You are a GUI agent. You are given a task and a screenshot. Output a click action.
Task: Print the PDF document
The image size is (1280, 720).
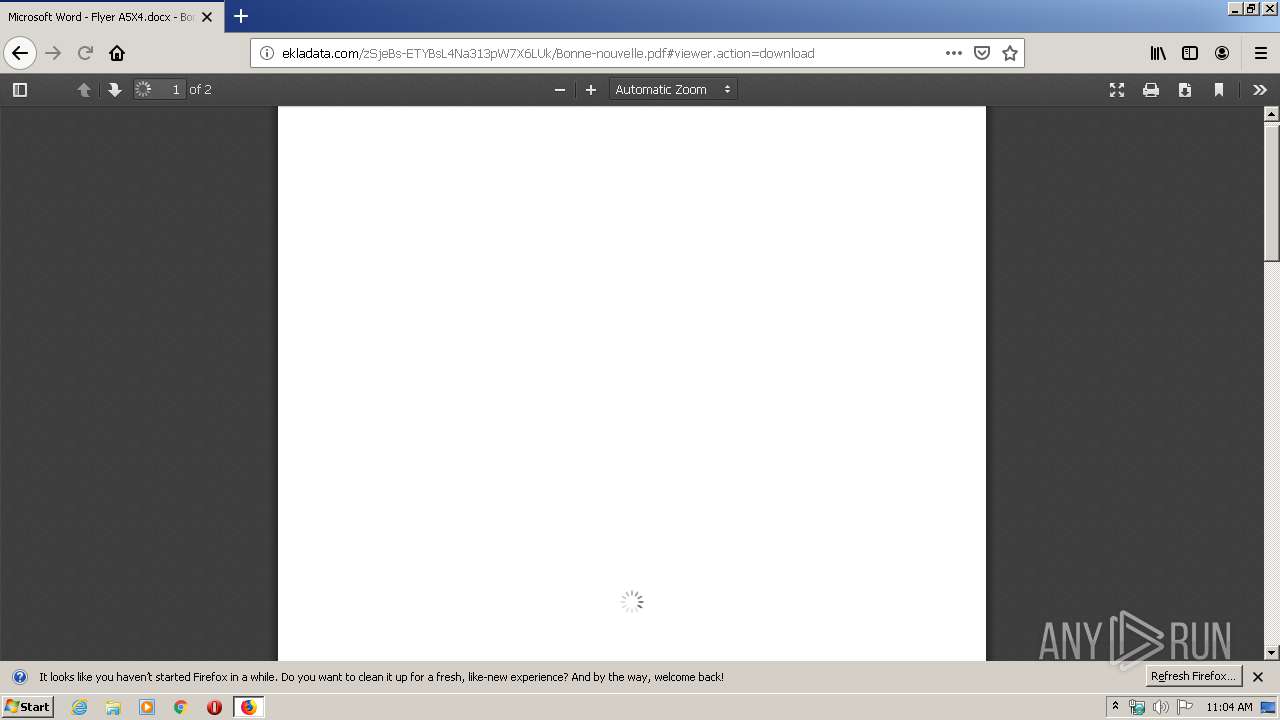1151,90
